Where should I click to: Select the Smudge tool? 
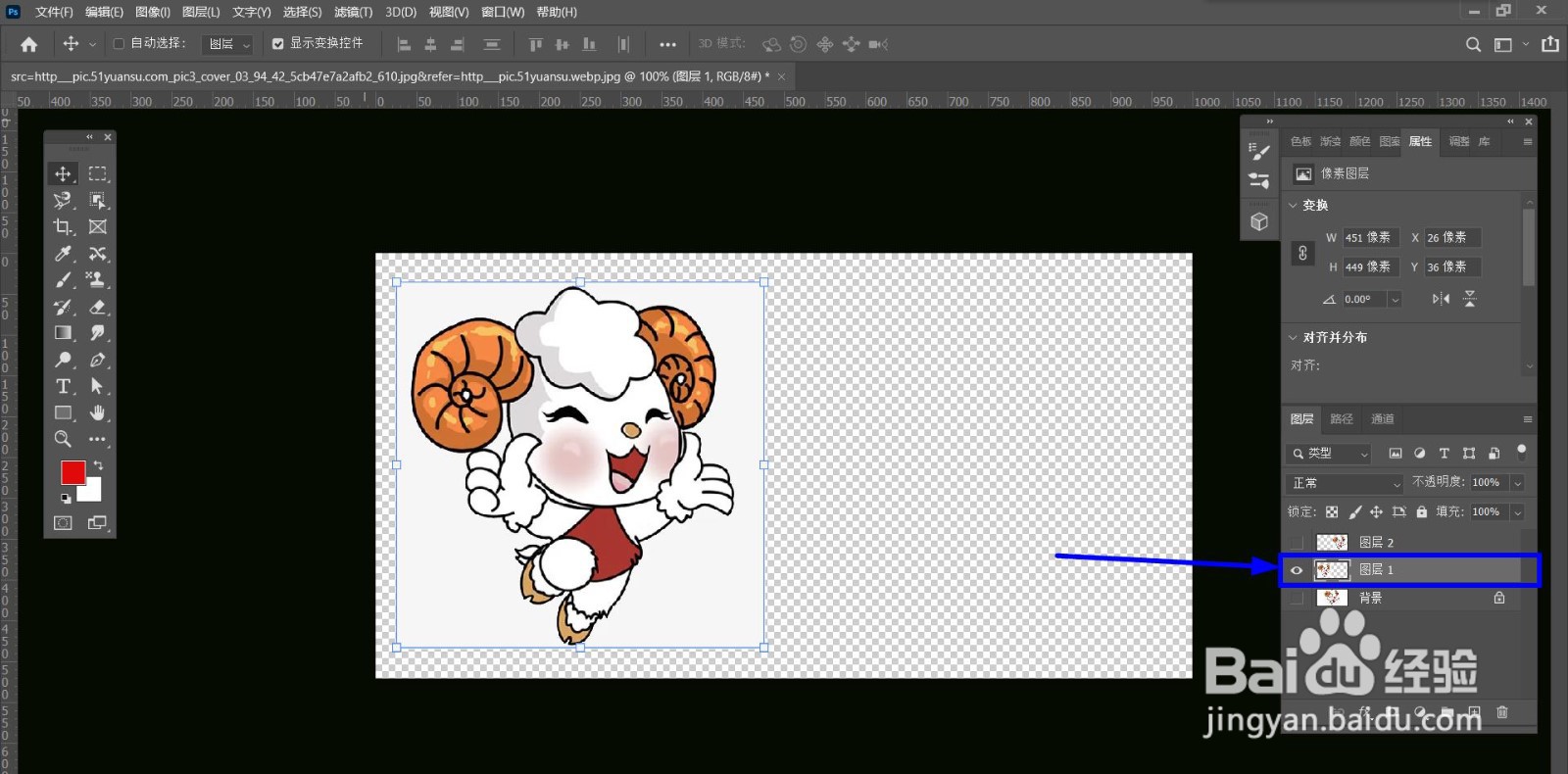[98, 333]
